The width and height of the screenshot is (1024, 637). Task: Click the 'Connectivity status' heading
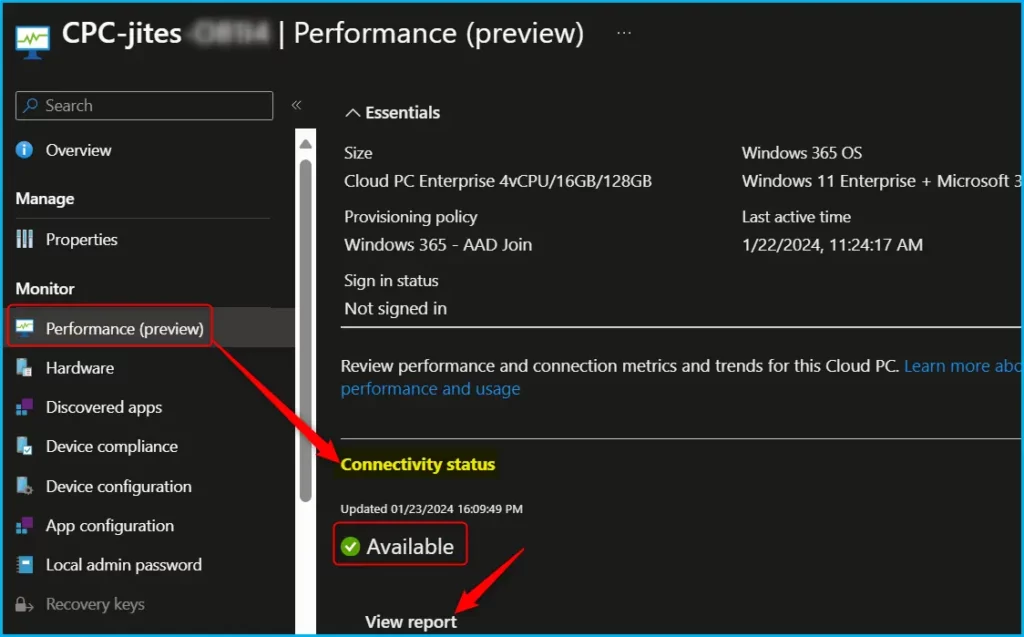(418, 465)
